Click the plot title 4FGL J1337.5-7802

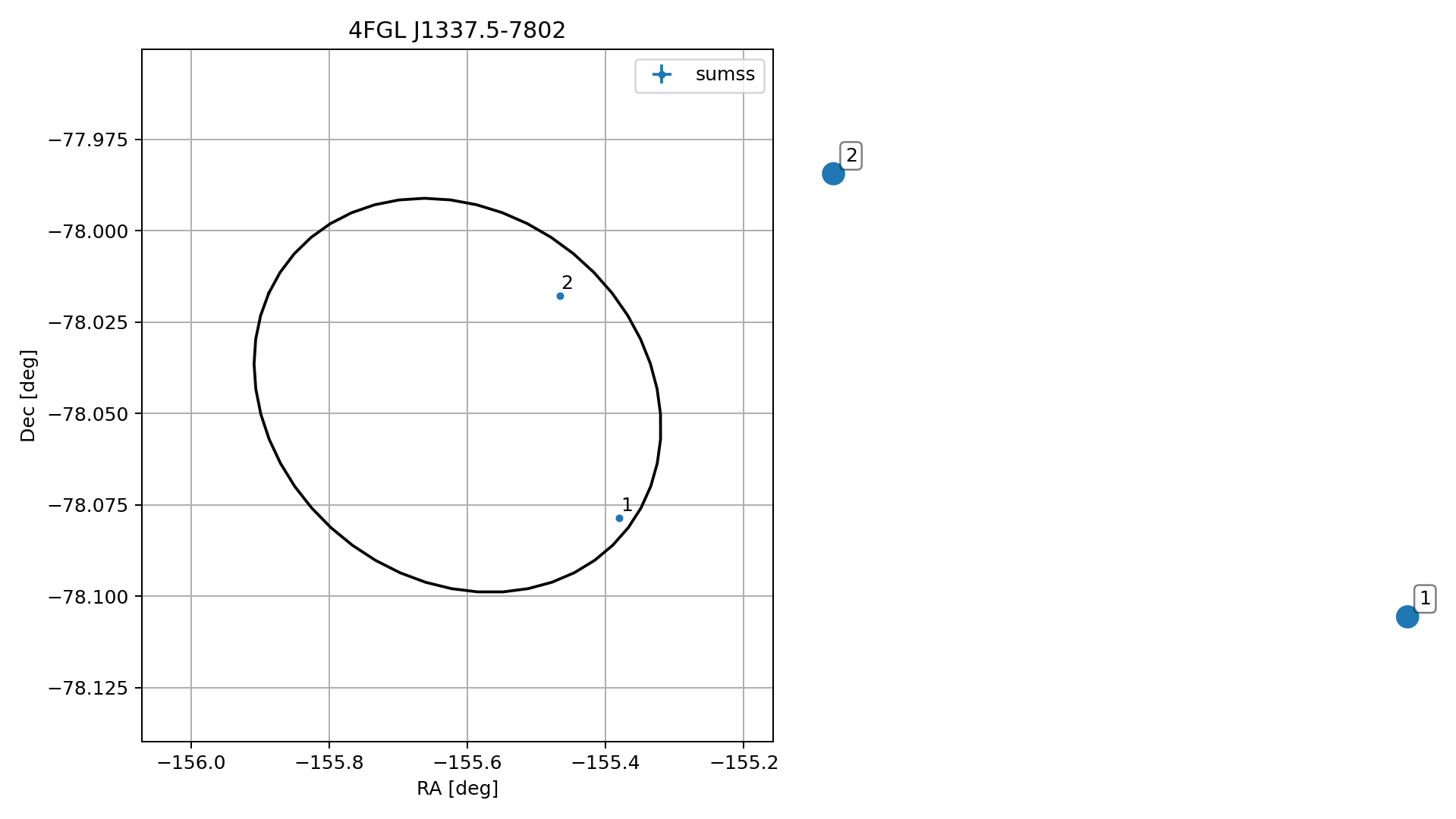(457, 30)
